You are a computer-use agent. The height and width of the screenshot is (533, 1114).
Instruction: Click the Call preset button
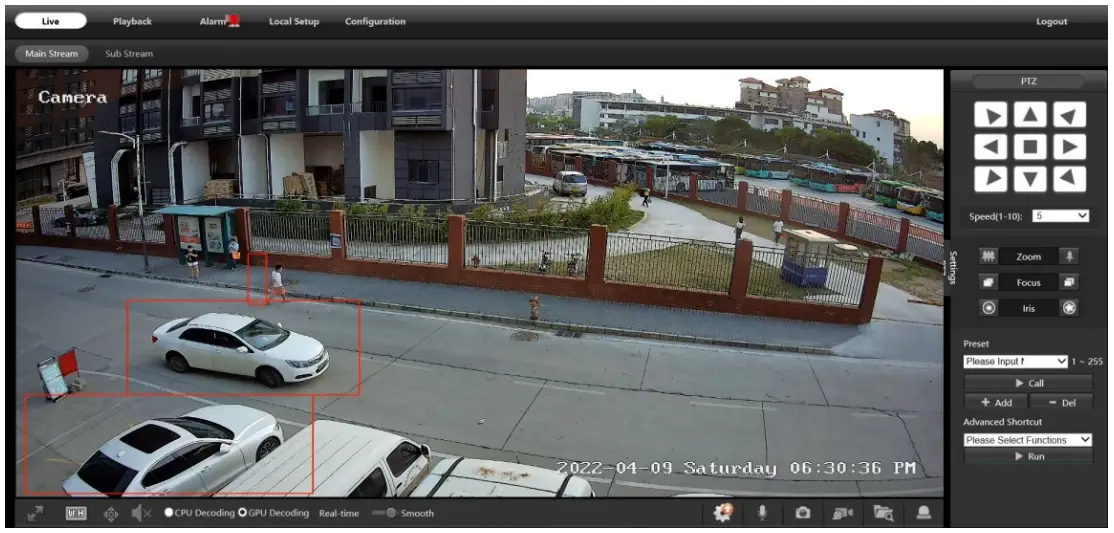(1028, 383)
